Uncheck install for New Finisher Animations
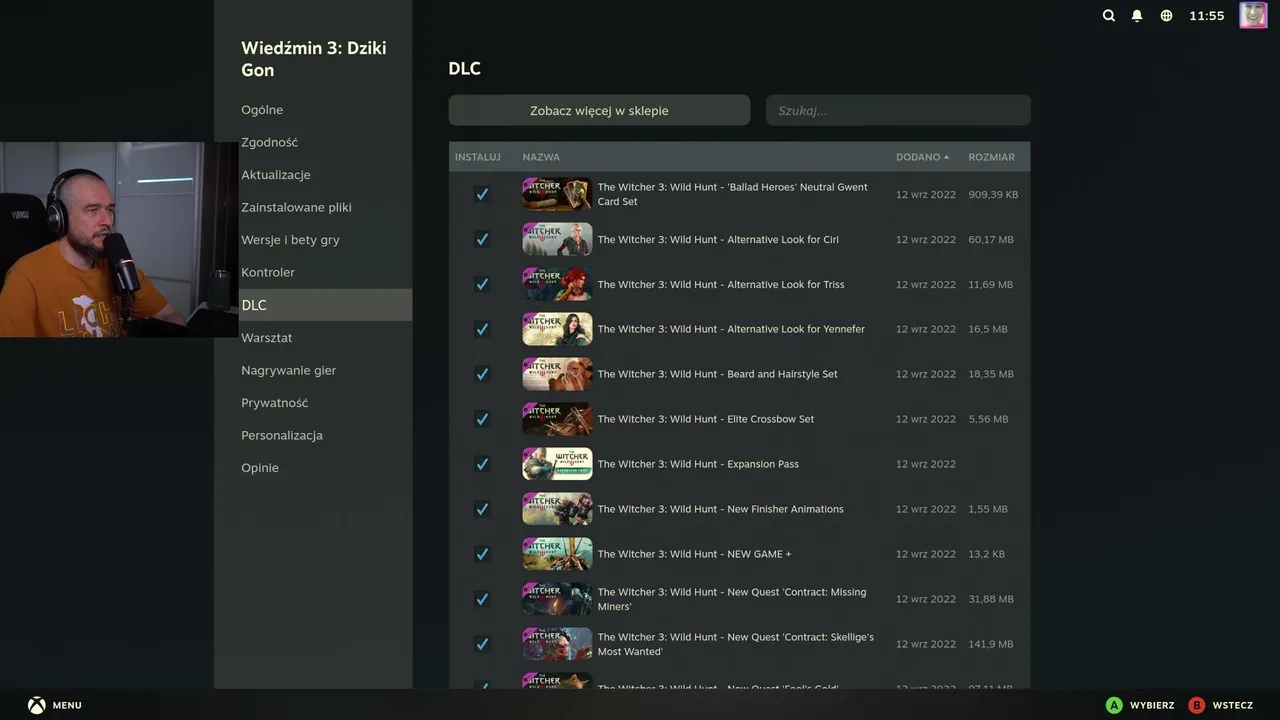This screenshot has height=720, width=1280. [482, 509]
